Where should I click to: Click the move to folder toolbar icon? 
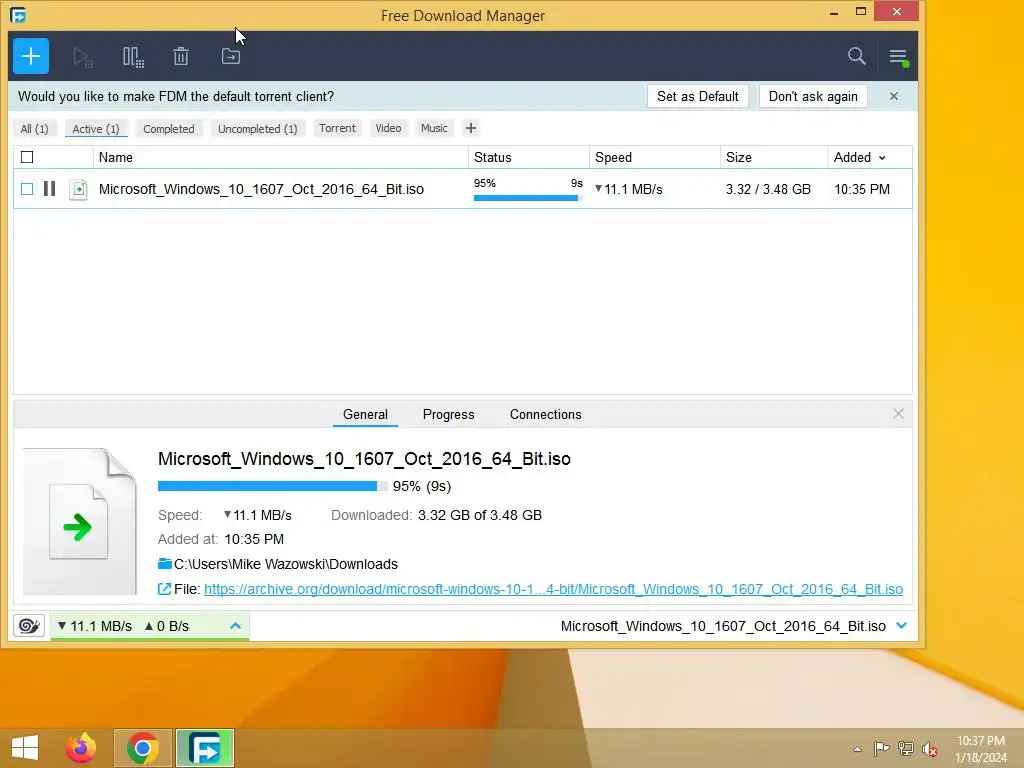click(x=231, y=56)
